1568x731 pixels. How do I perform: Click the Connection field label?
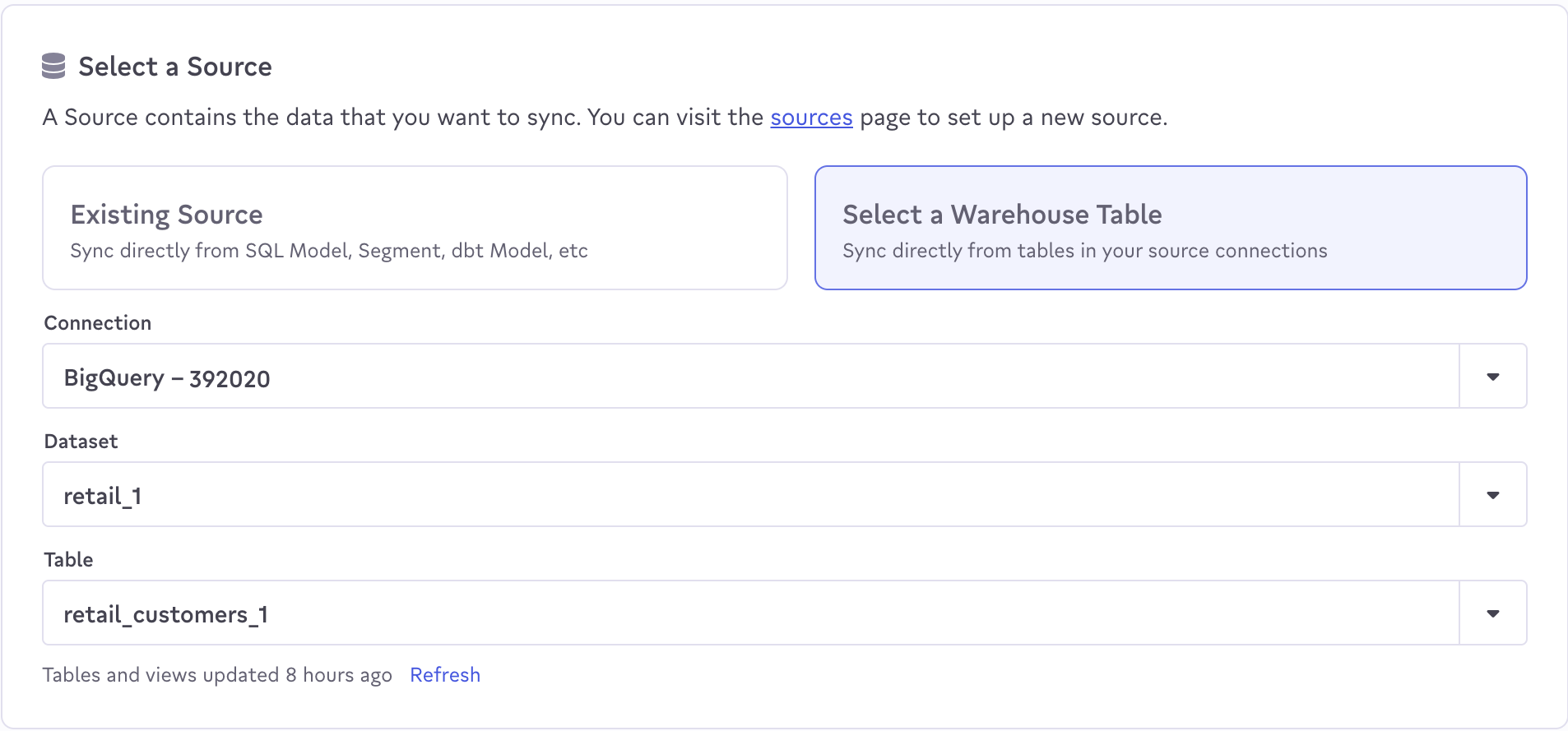[x=98, y=323]
